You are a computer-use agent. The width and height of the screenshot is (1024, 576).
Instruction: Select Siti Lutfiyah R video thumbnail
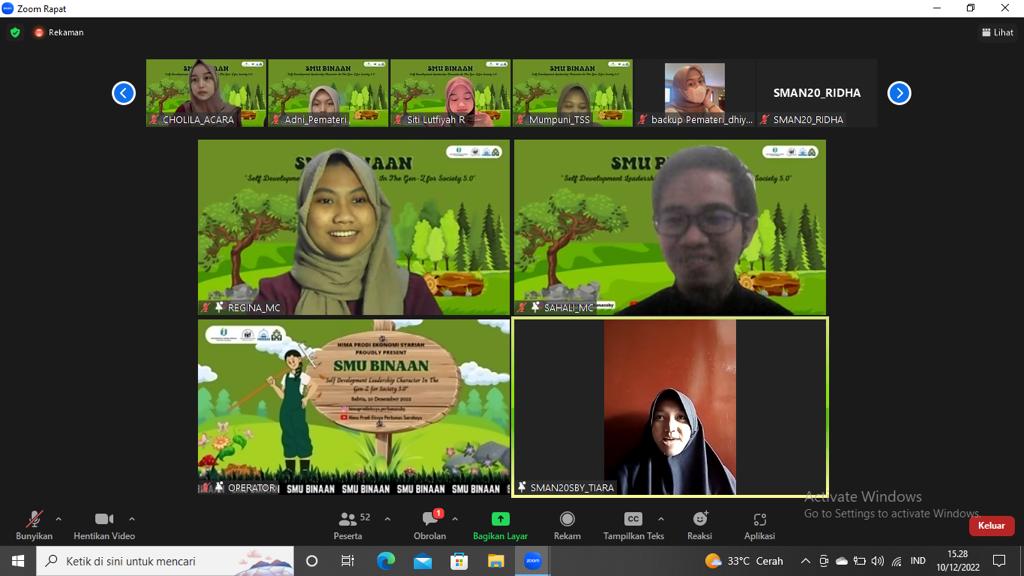point(451,93)
